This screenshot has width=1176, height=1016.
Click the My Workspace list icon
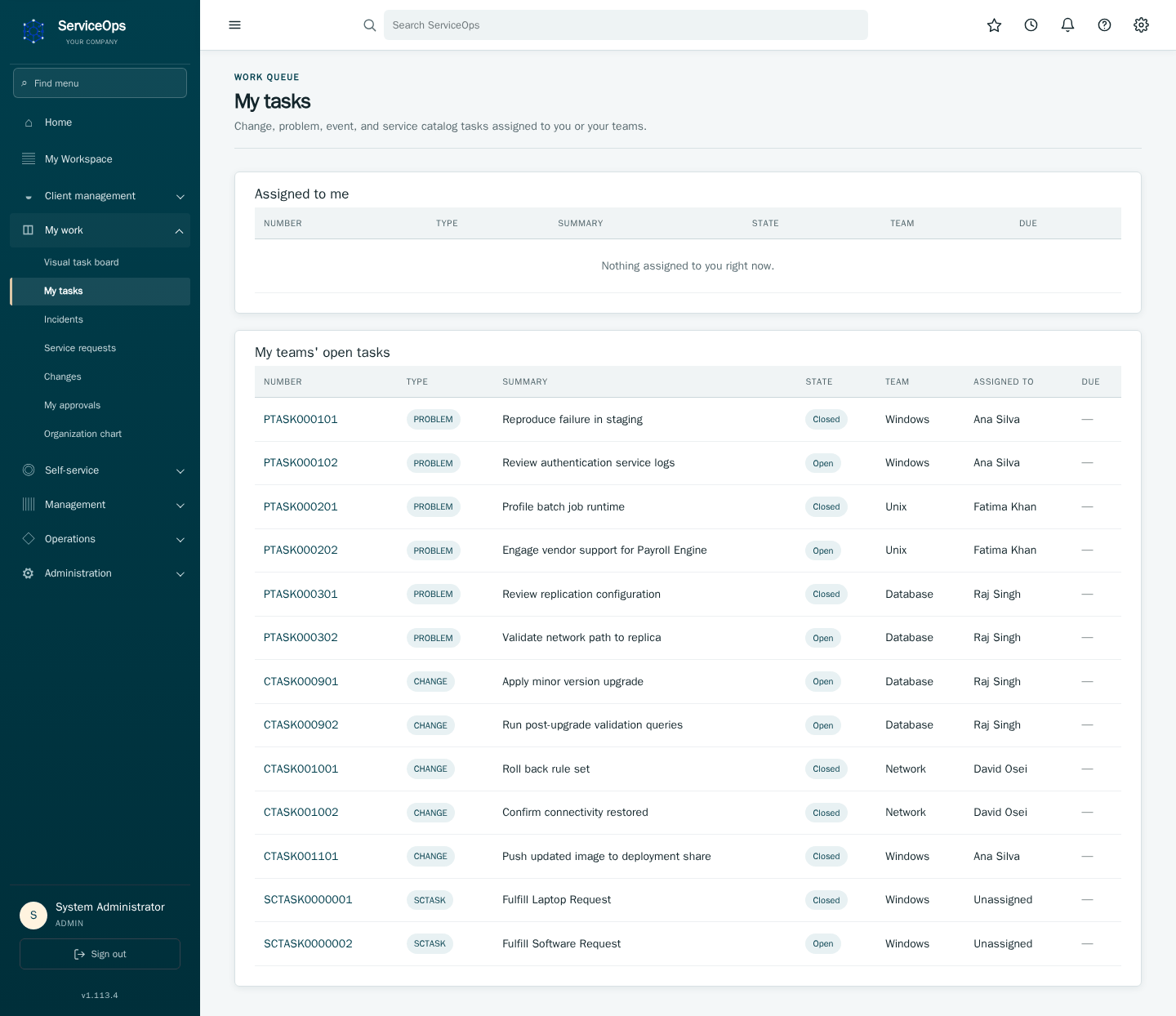tap(29, 159)
